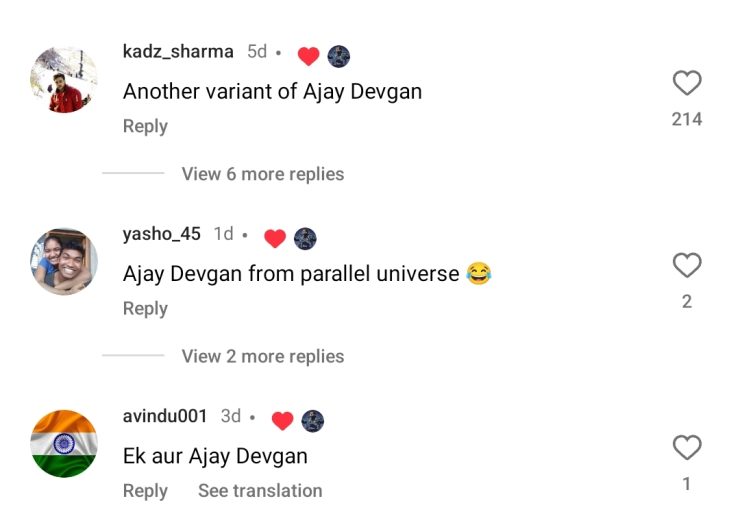Like kadz_sharma's comment with heart outline
This screenshot has height=525, width=740.
click(x=687, y=83)
